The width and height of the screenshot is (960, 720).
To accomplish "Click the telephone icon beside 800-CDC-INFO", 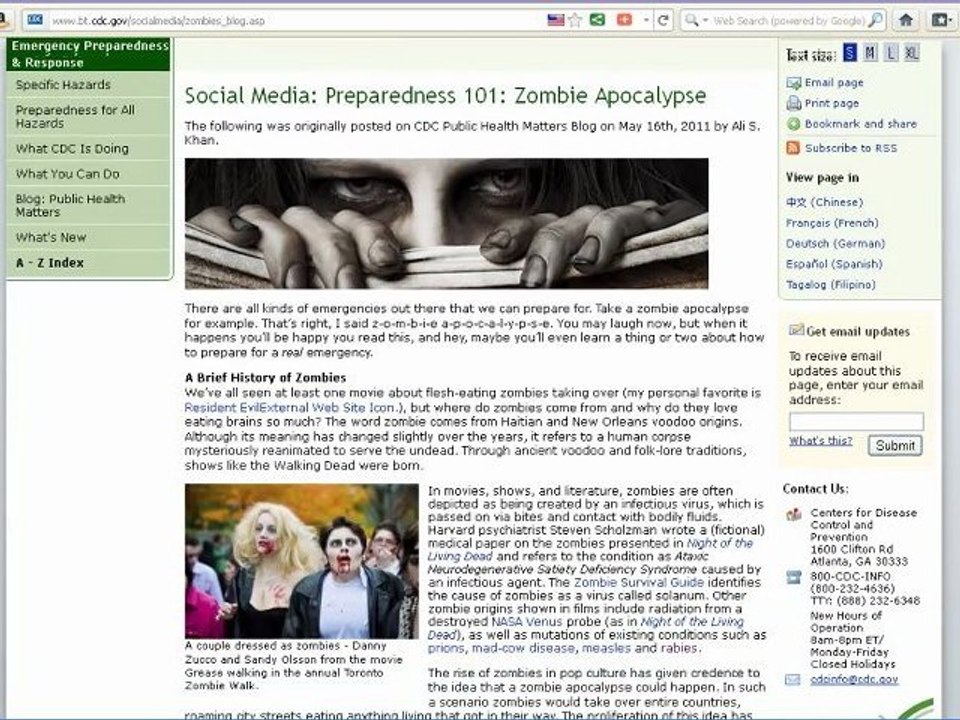I will 794,577.
